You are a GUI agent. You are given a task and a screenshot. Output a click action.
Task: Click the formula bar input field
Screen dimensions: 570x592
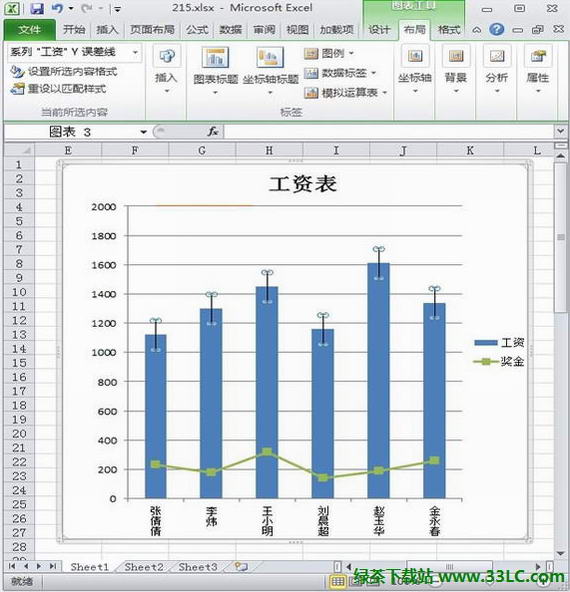(389, 132)
